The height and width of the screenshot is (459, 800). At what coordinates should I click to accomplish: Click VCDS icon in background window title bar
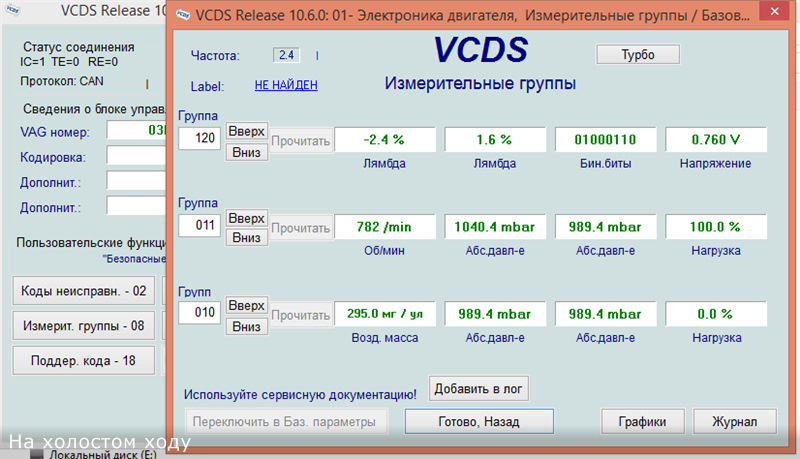coord(13,9)
